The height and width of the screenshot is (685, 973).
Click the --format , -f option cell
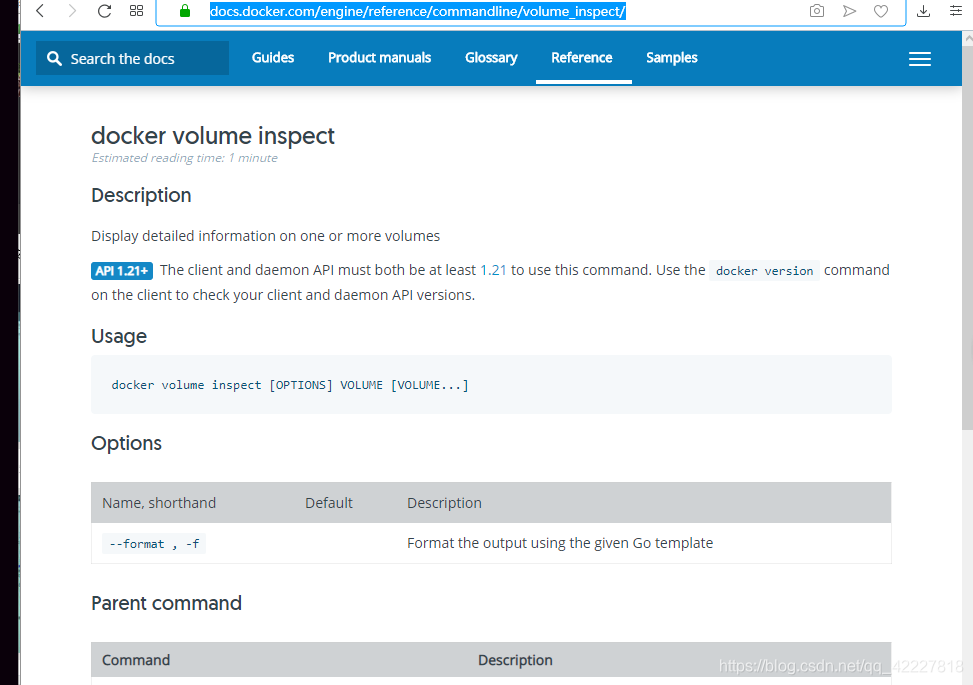coord(154,544)
